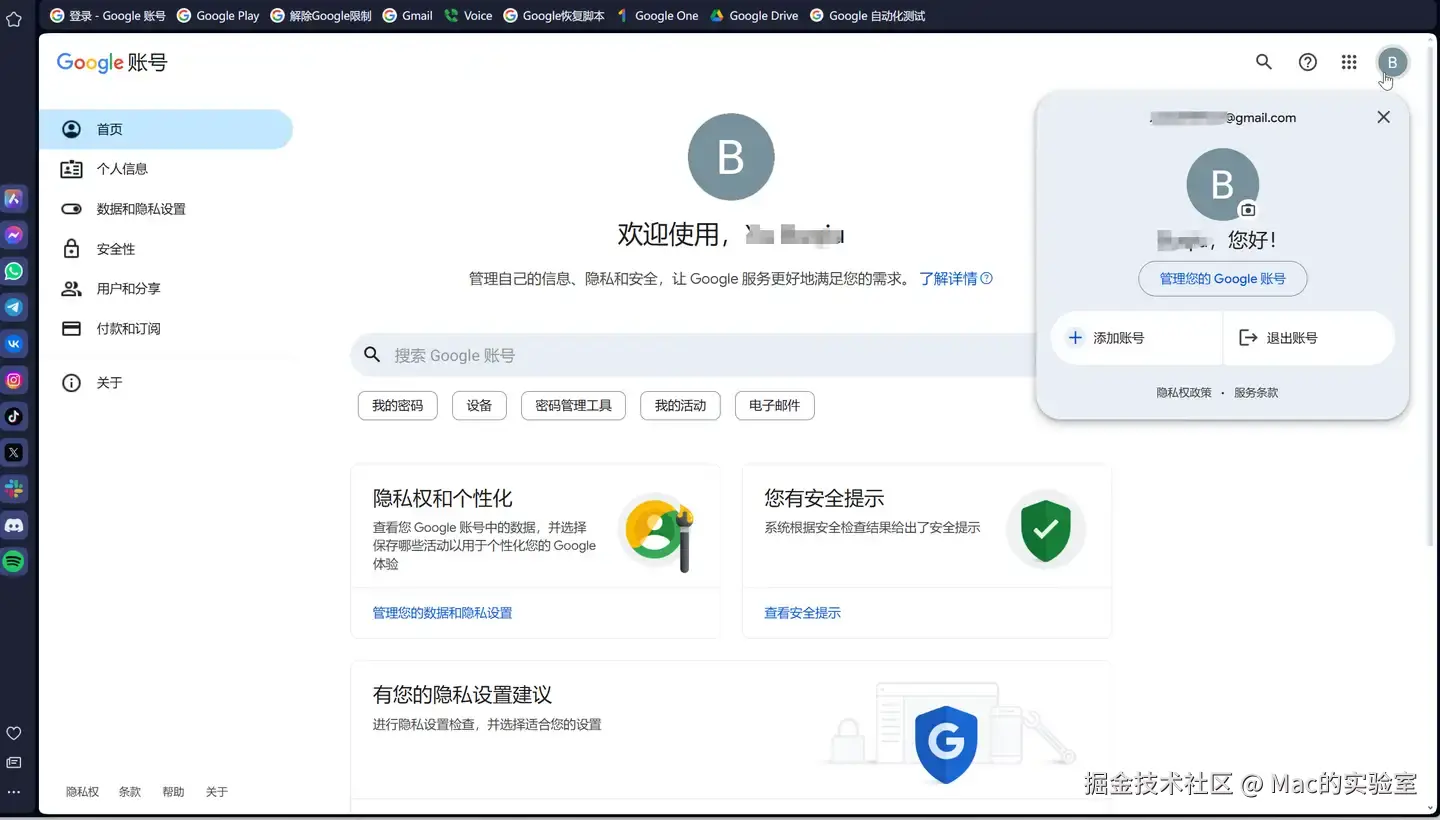Click the 有您的隐私设置建议 card heading

462,695
